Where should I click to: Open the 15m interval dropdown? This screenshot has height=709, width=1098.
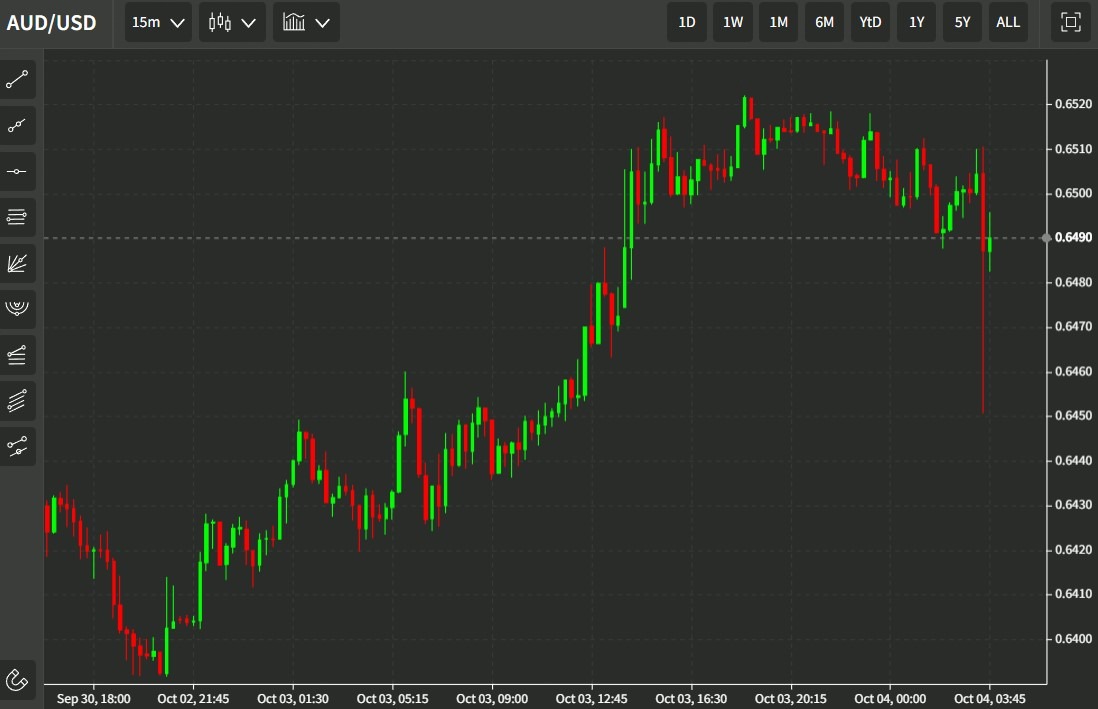point(158,22)
